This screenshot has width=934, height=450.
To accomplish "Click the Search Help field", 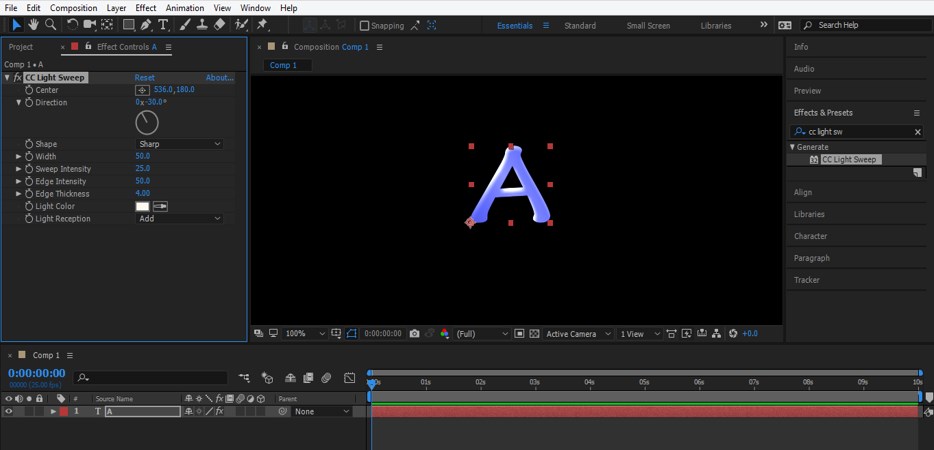I will point(865,25).
